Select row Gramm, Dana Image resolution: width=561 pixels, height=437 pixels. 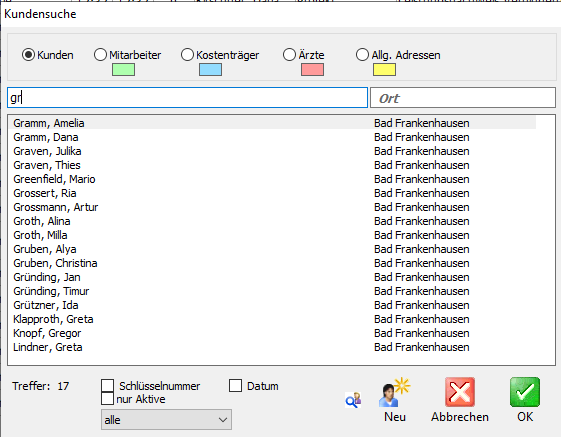[273, 137]
